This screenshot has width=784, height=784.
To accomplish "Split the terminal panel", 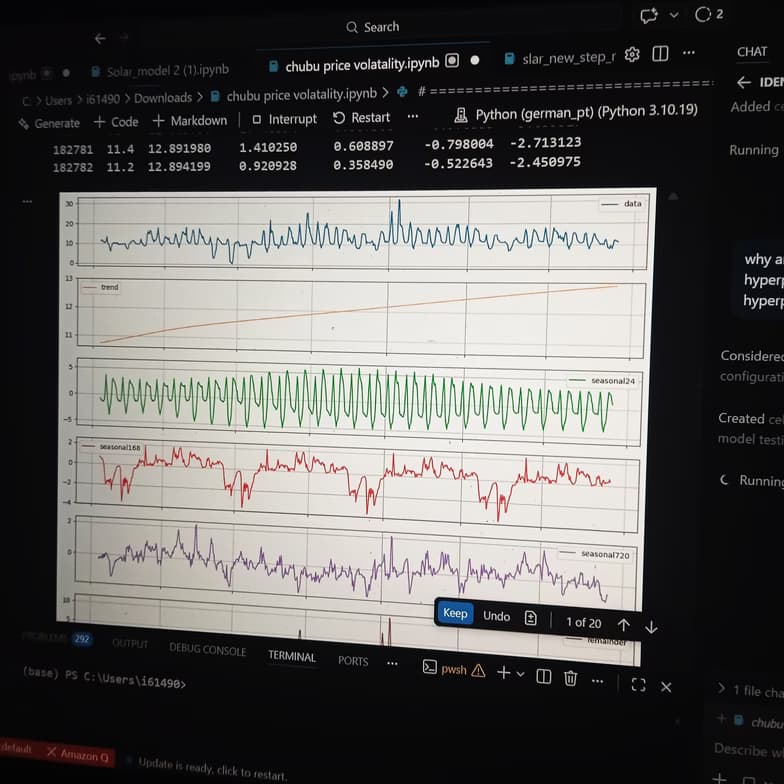I will [543, 677].
